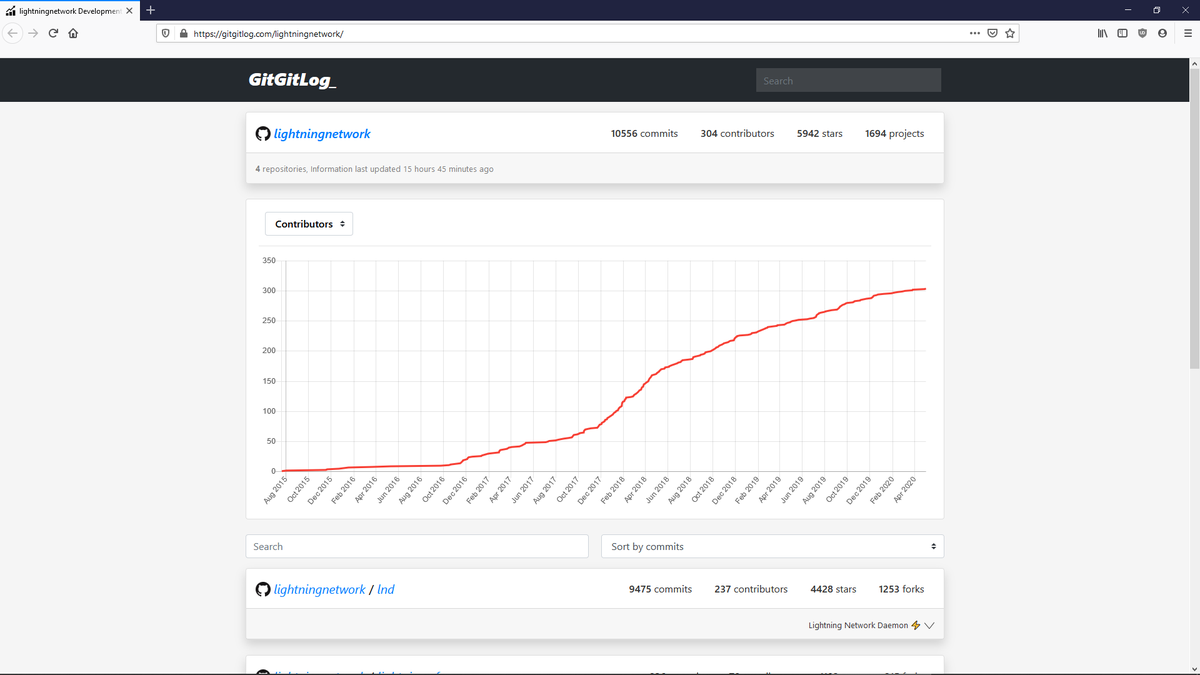Viewport: 1200px width, 675px height.
Task: Click the '4 repositories, Information last updated' text
Action: [374, 169]
